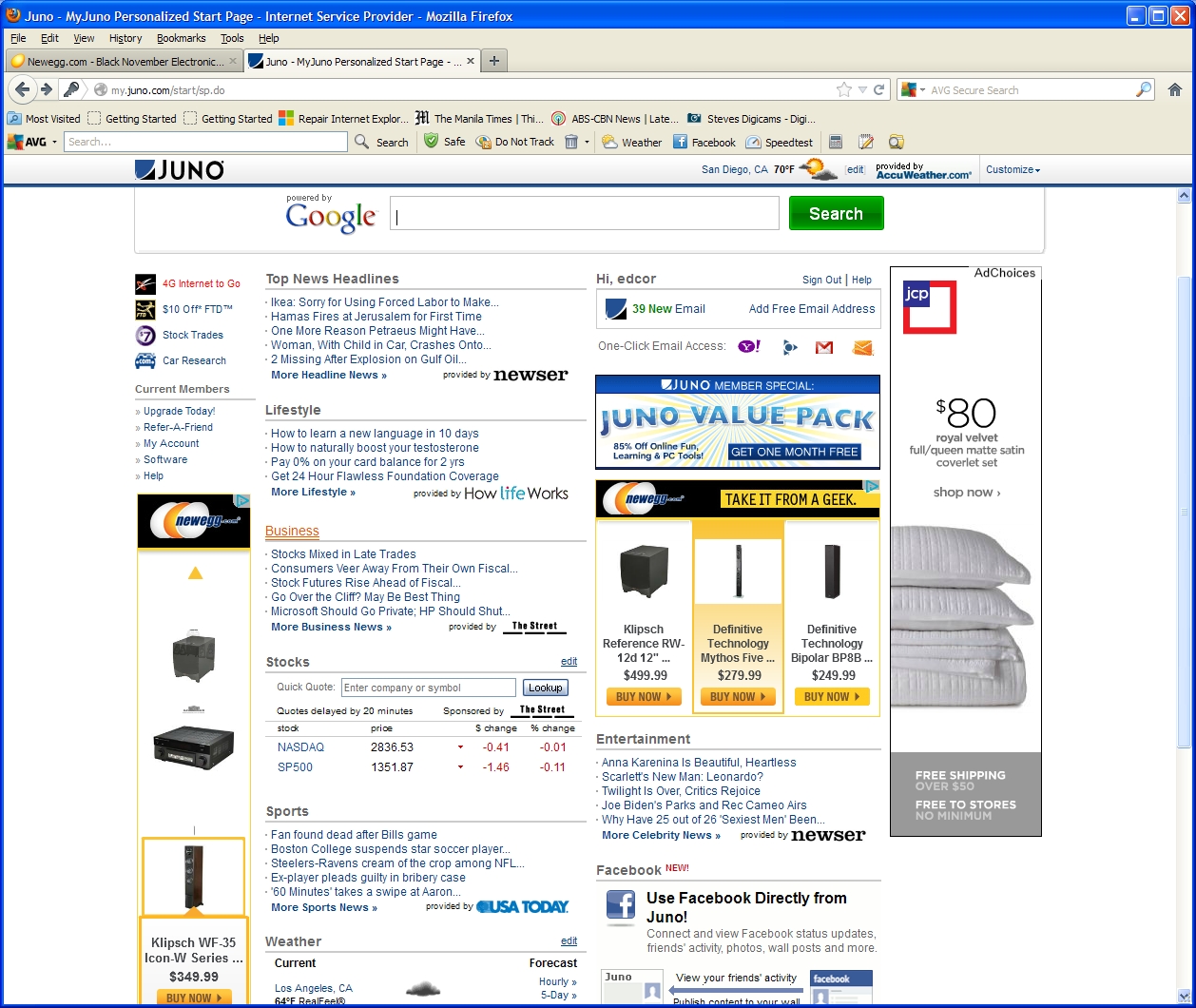Open the AVG logo dropdown arrow

click(x=54, y=142)
